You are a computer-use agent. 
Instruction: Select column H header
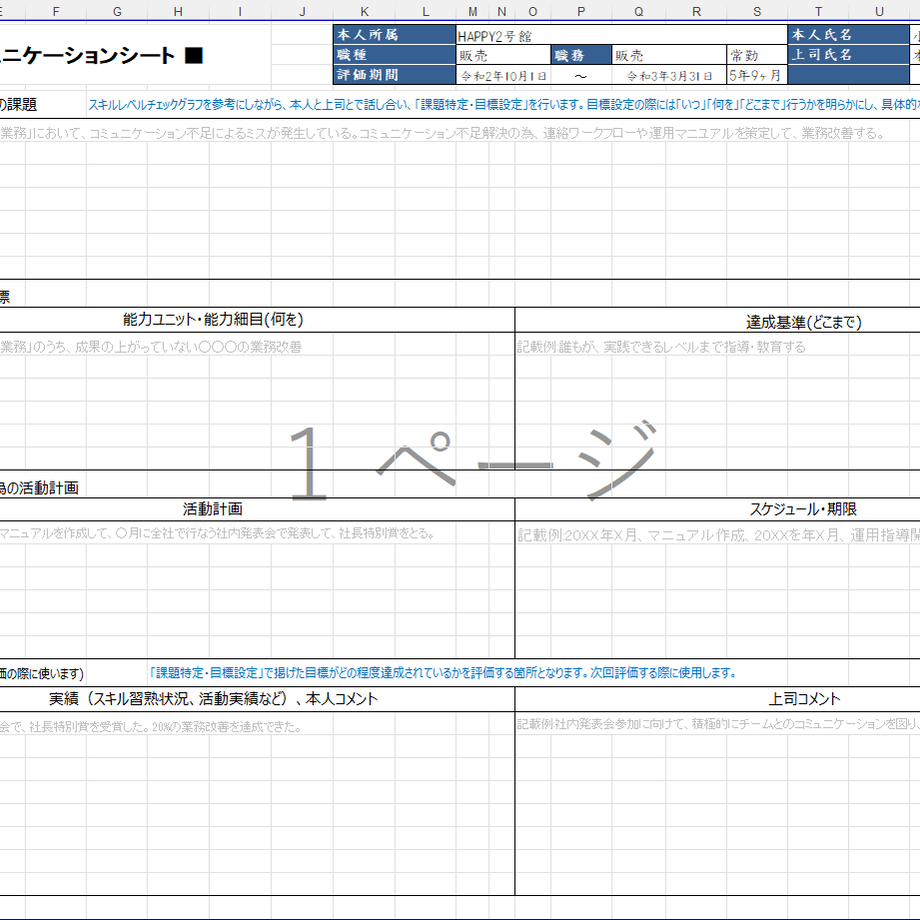click(x=178, y=11)
